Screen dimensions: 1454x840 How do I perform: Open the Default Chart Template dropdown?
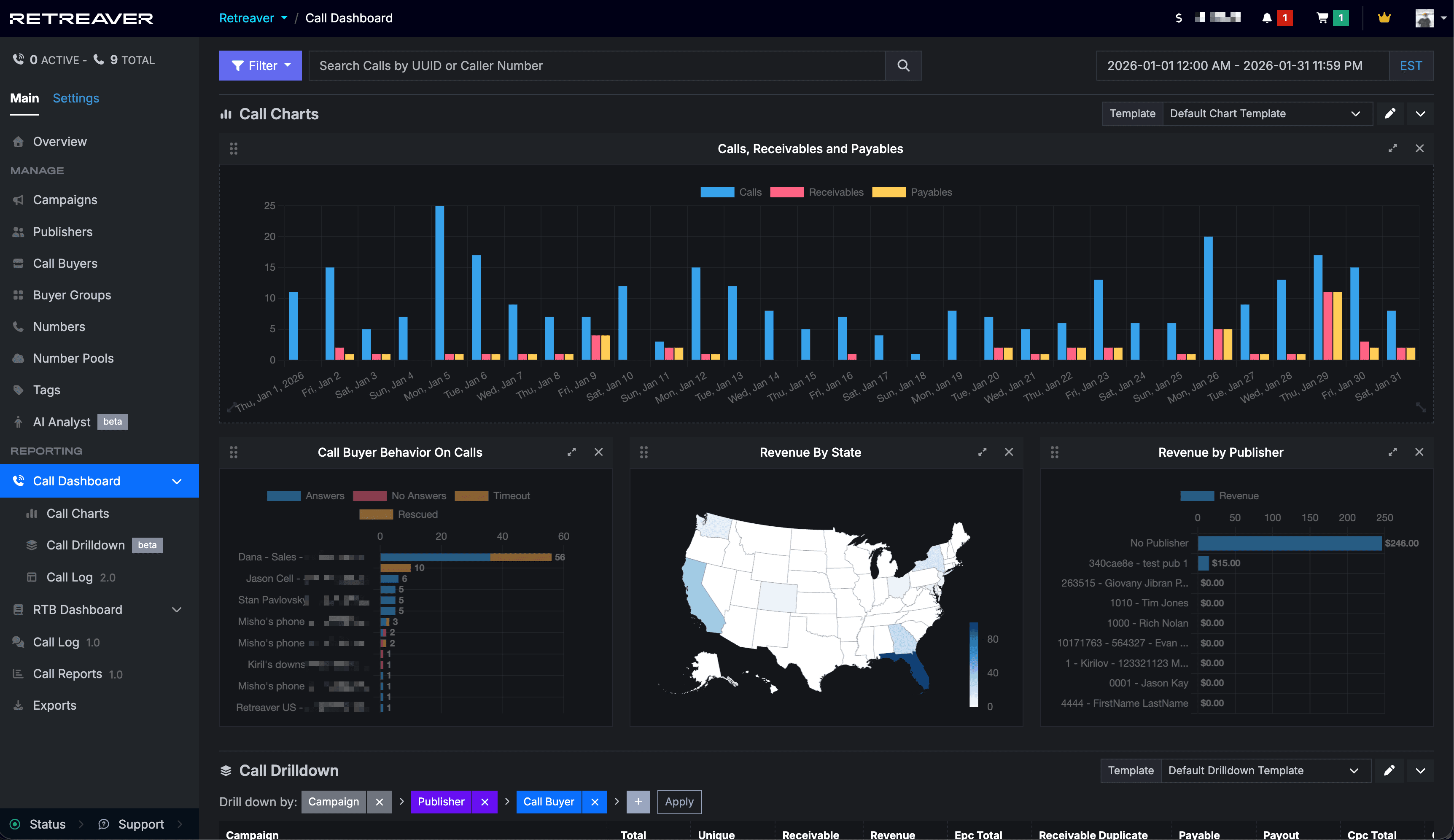pyautogui.click(x=1266, y=114)
